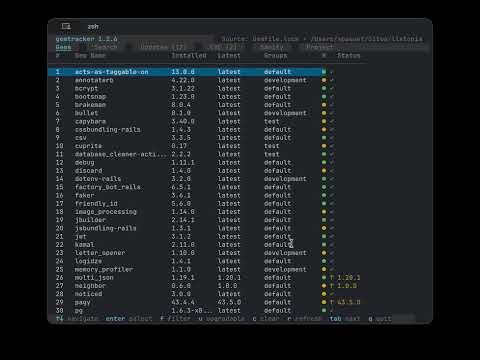Click the tab next footer hint
480x360 pixels.
tap(345, 319)
